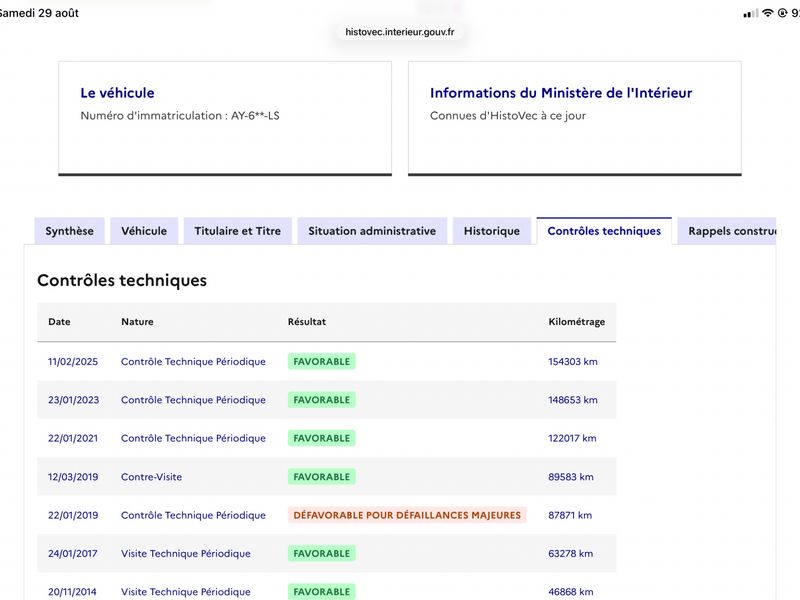
Task: Click the DÉFAVORABLE POUR DÉFAILLANCES MAJEURES badge
Action: point(407,515)
